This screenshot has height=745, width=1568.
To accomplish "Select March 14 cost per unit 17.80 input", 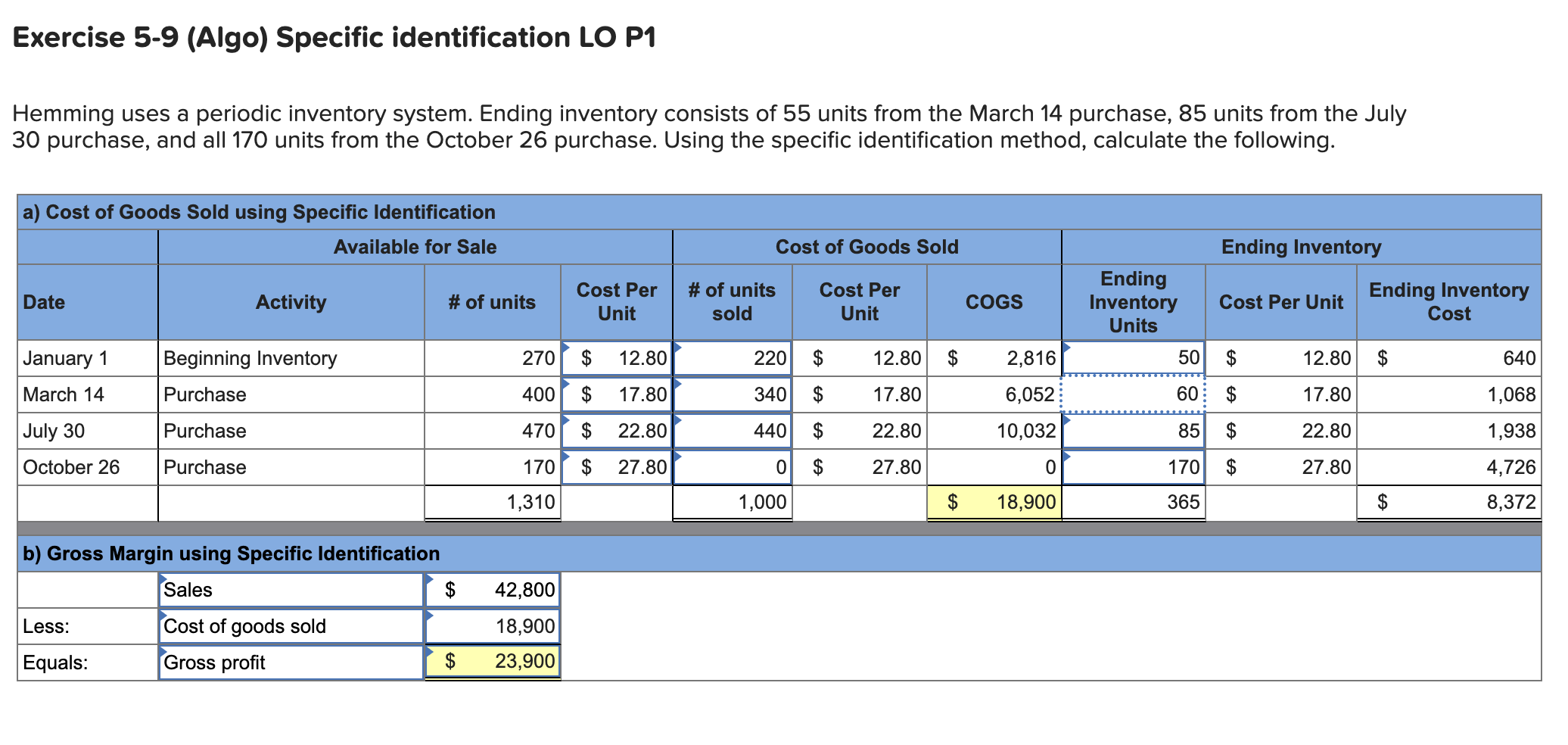I will [617, 394].
